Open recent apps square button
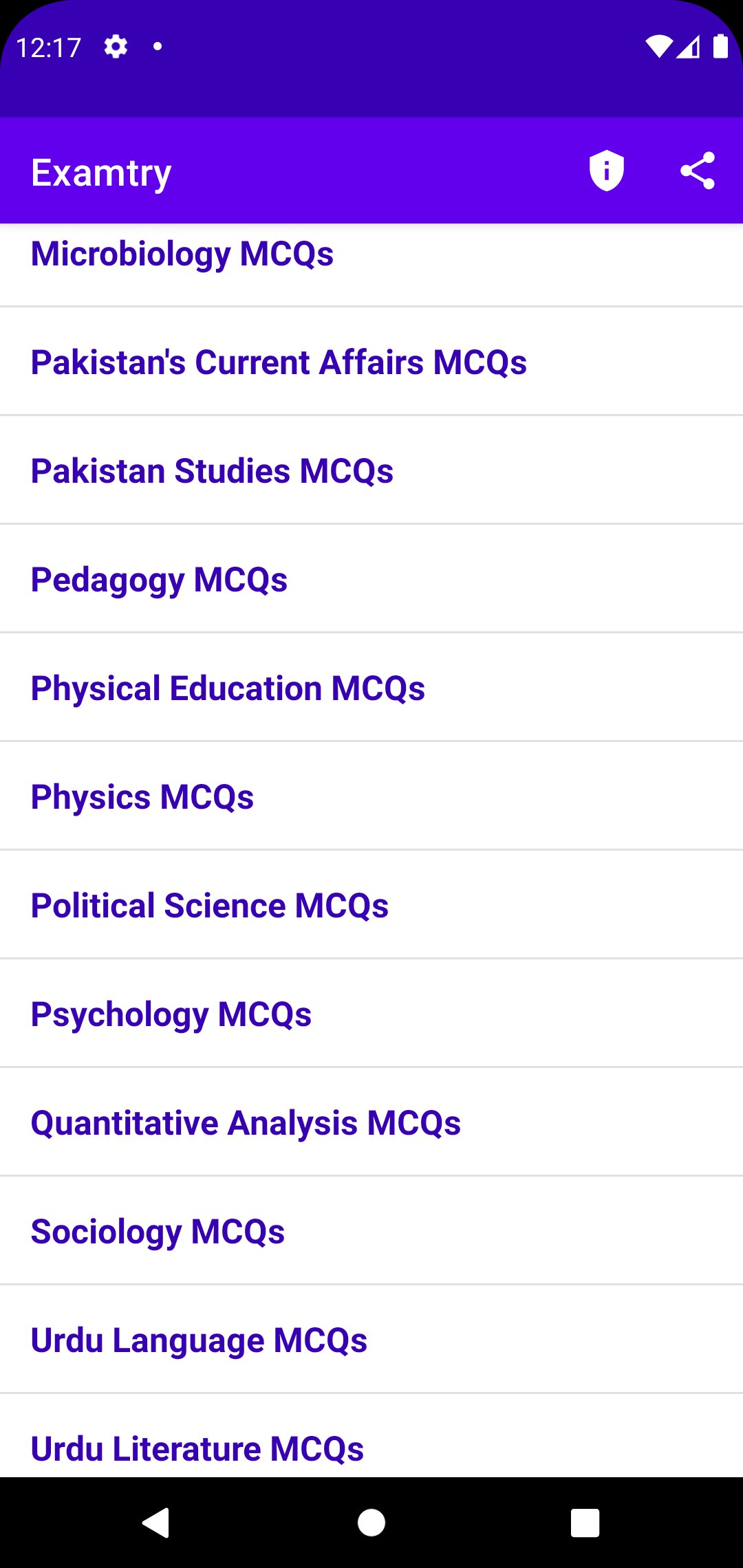Viewport: 743px width, 1568px height. point(585,1523)
